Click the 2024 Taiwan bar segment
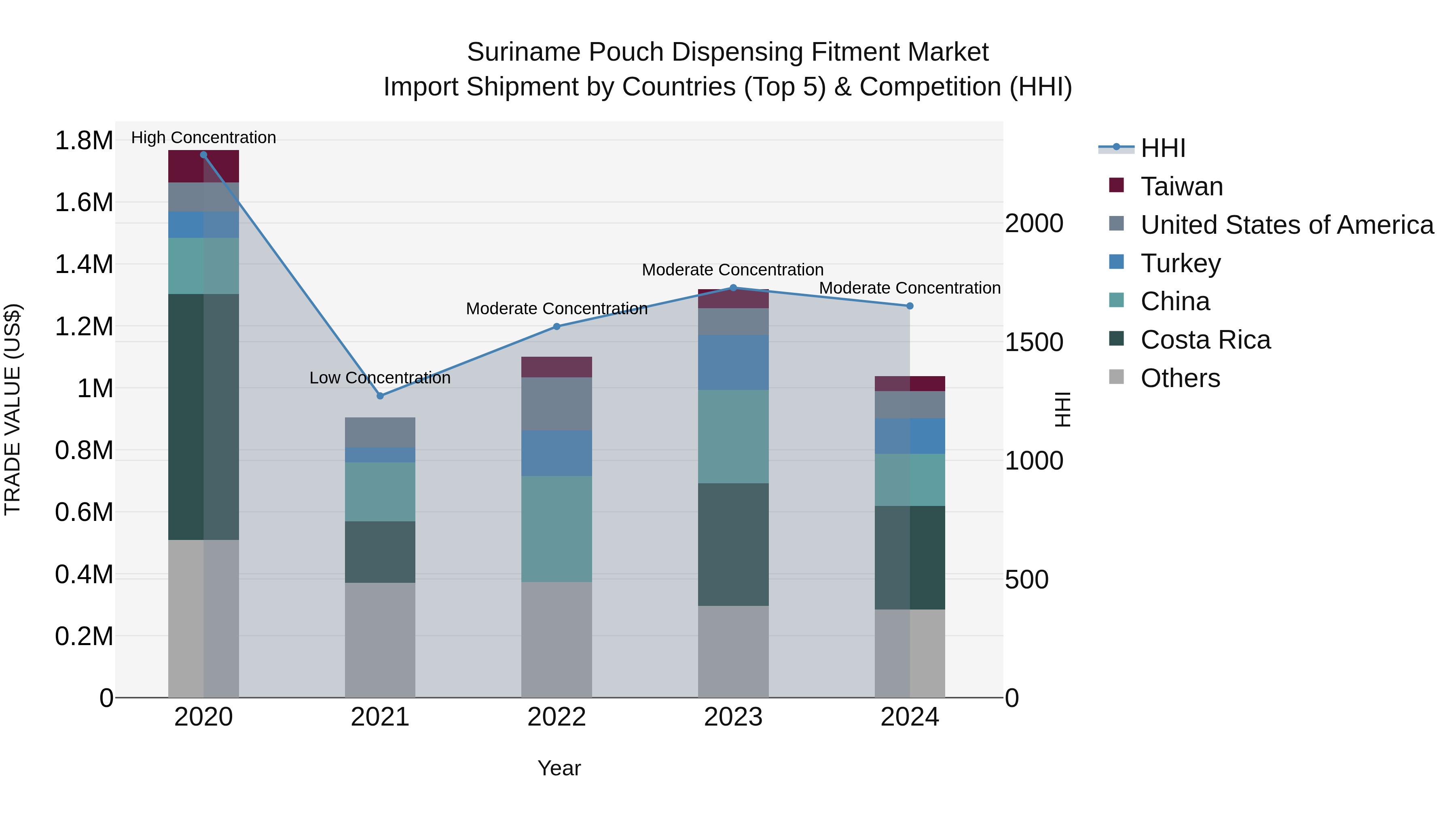 pos(910,384)
